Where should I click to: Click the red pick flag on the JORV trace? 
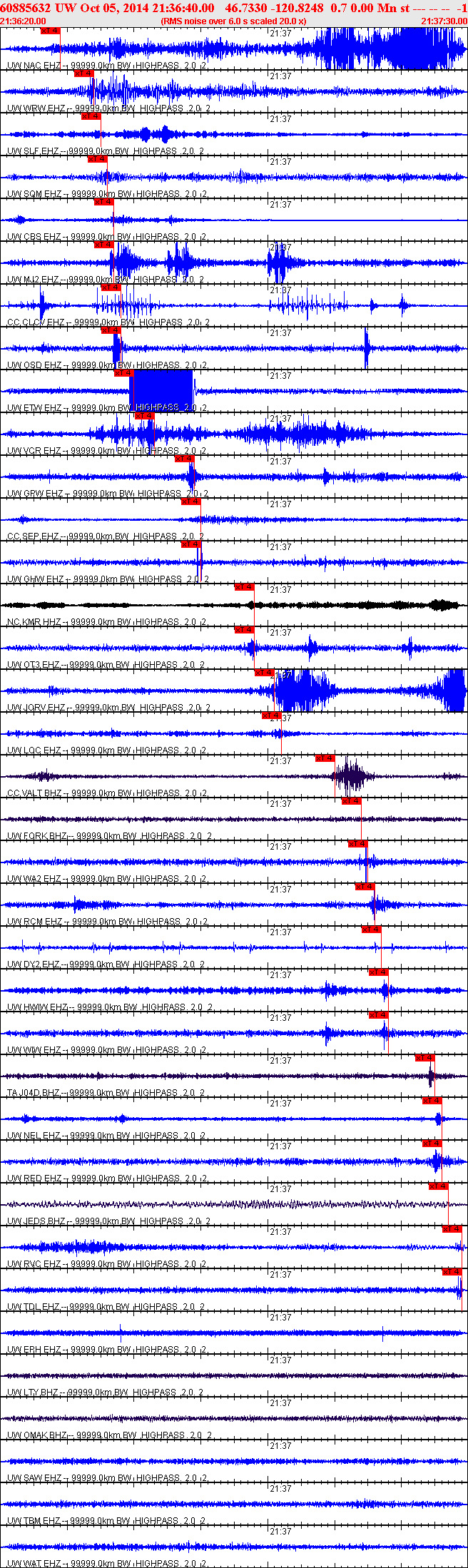coord(265,673)
